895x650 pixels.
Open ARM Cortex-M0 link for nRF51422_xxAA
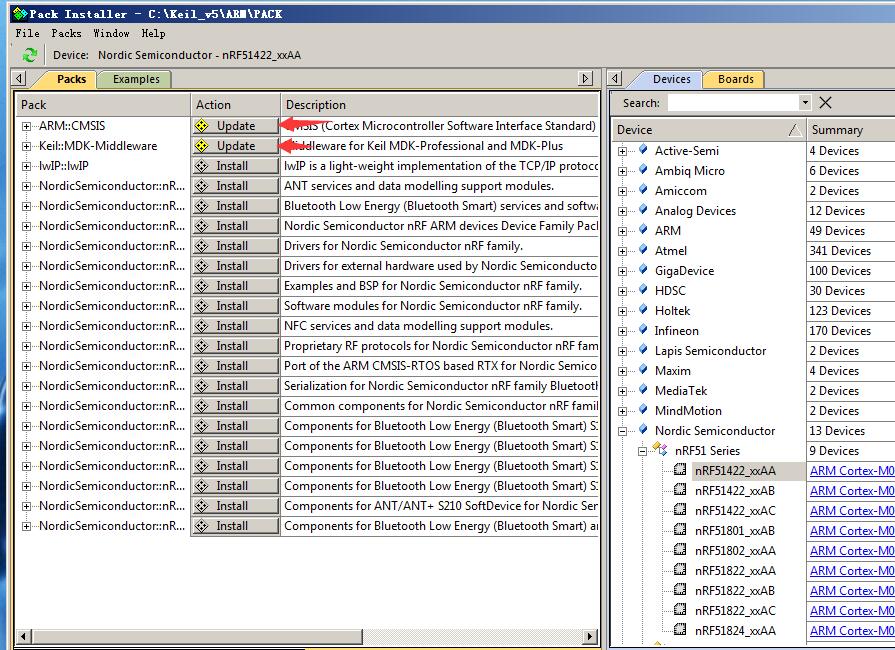[x=852, y=471]
